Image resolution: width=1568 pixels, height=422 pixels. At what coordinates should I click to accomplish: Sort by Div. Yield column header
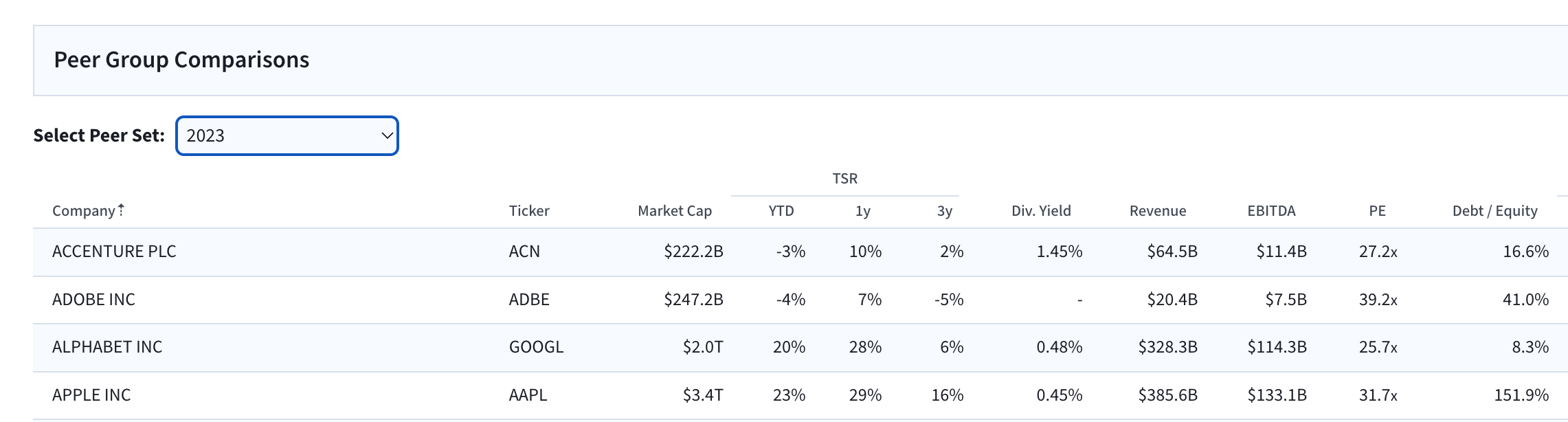click(1041, 211)
